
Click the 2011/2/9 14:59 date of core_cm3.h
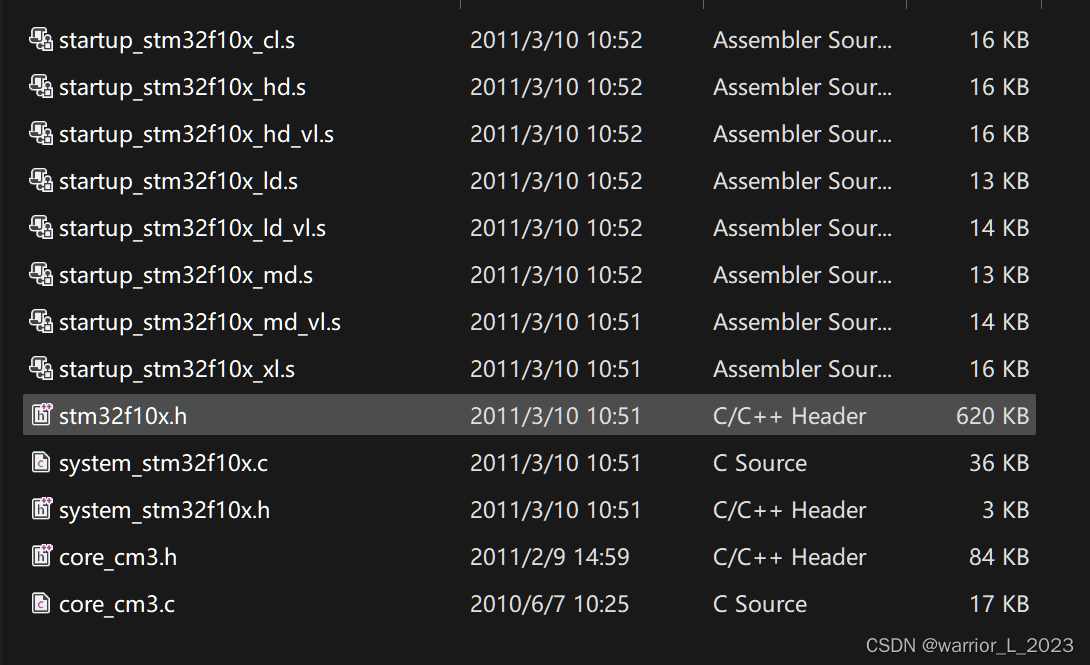pyautogui.click(x=549, y=557)
